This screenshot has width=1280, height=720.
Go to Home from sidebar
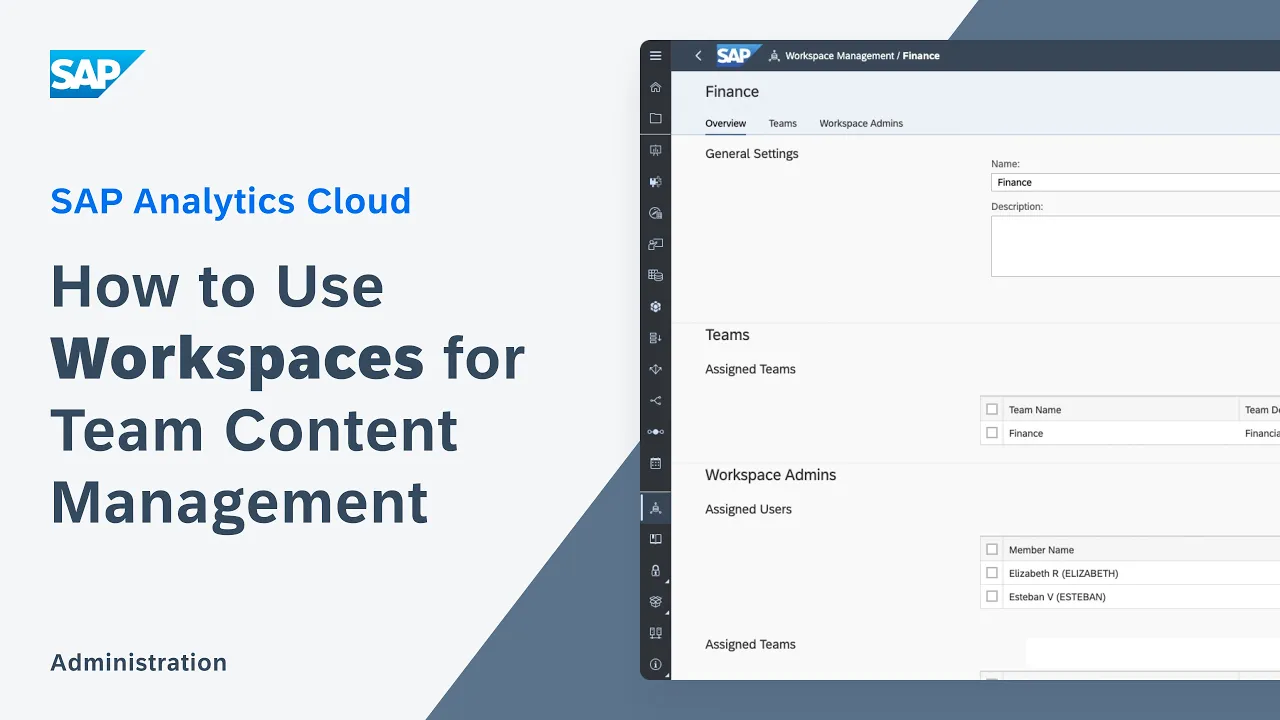(656, 87)
